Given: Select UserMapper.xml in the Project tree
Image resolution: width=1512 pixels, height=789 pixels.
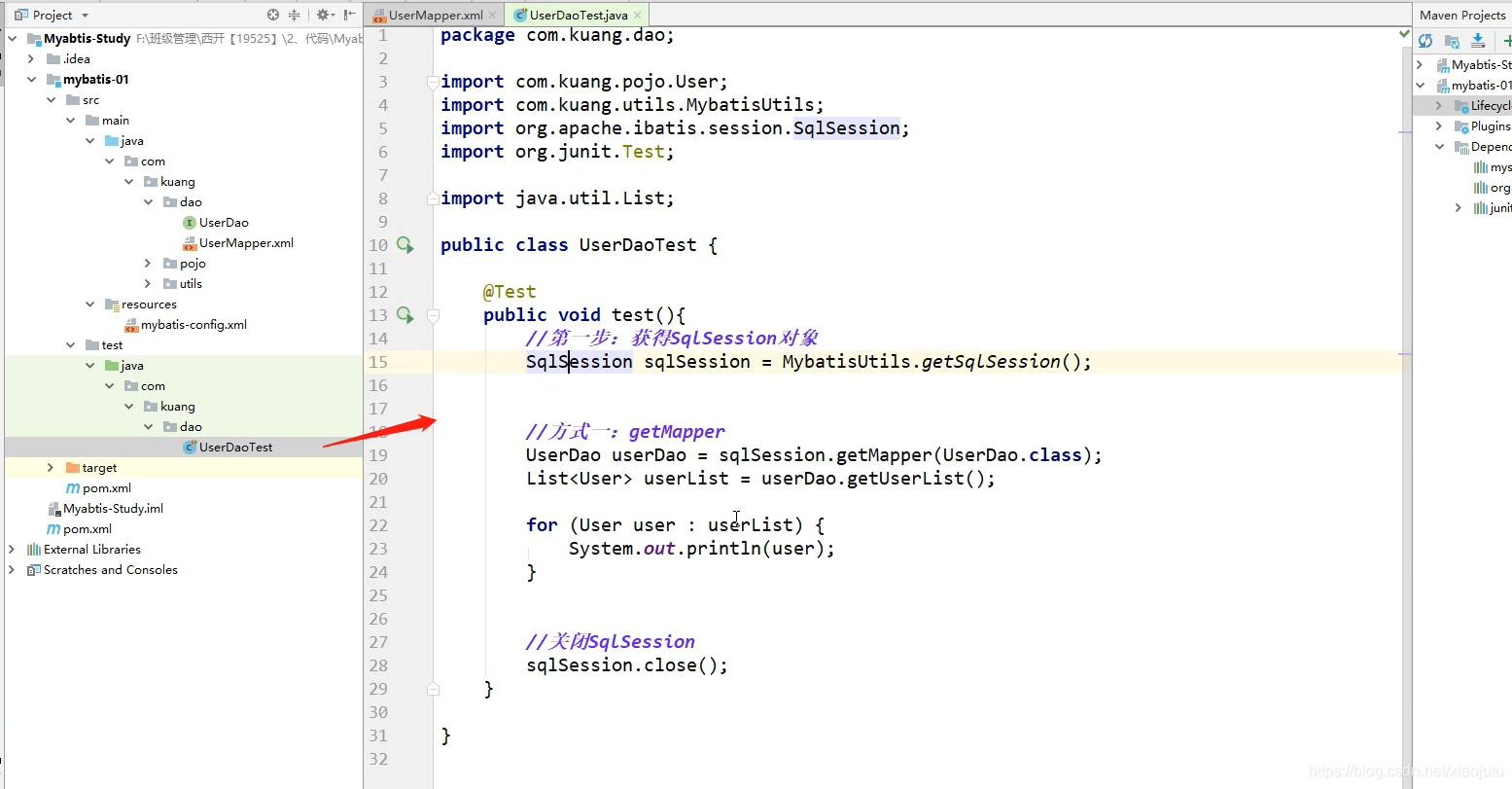Looking at the screenshot, I should tap(238, 243).
